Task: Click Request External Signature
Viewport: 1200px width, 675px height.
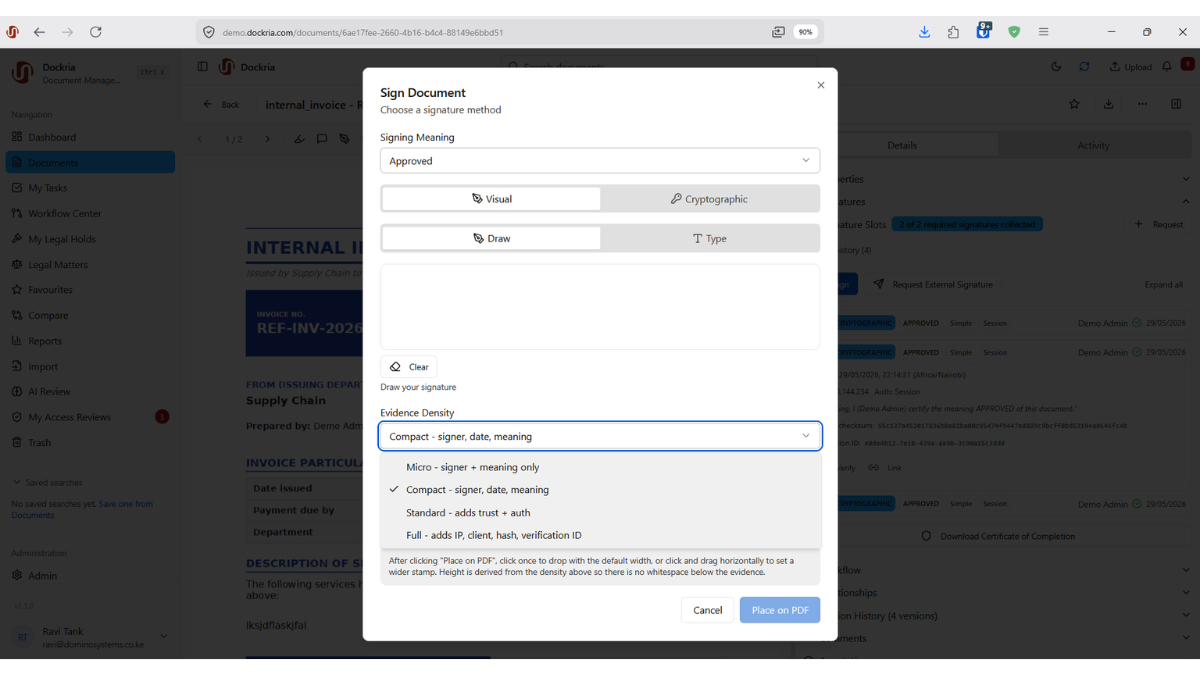Action: tap(934, 284)
